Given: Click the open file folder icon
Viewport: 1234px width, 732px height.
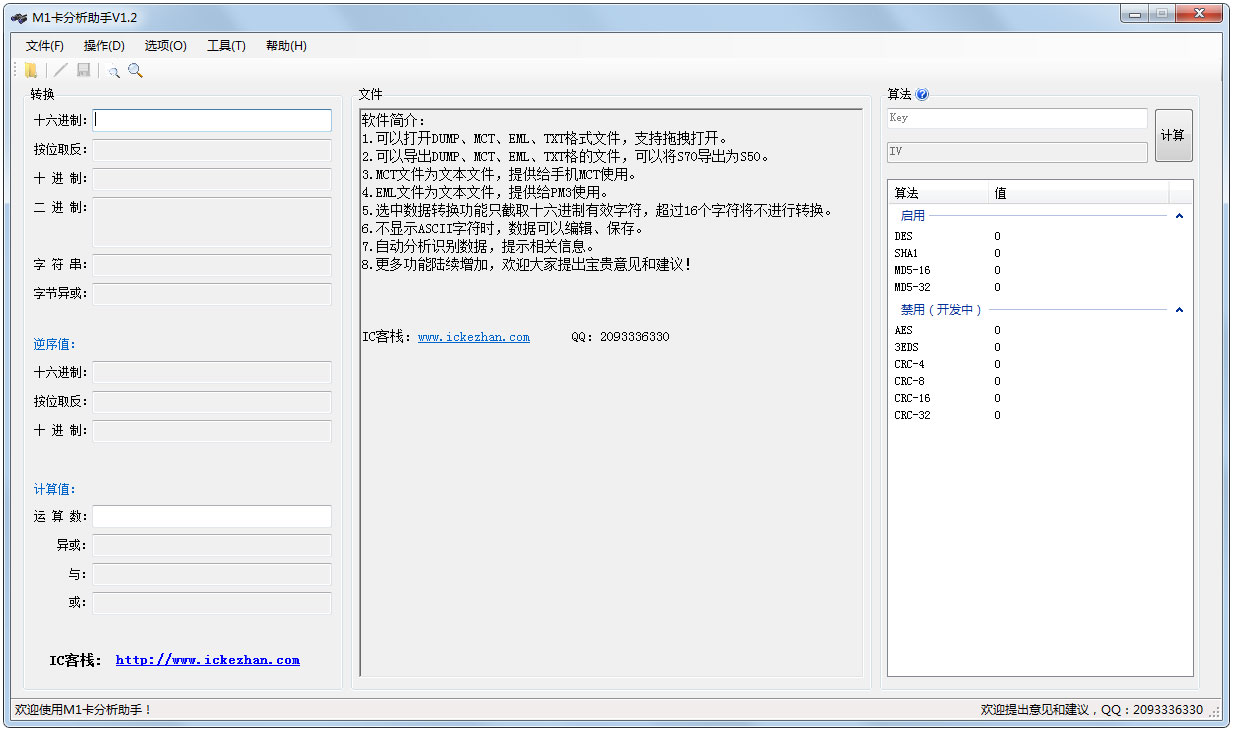Looking at the screenshot, I should click(x=31, y=70).
